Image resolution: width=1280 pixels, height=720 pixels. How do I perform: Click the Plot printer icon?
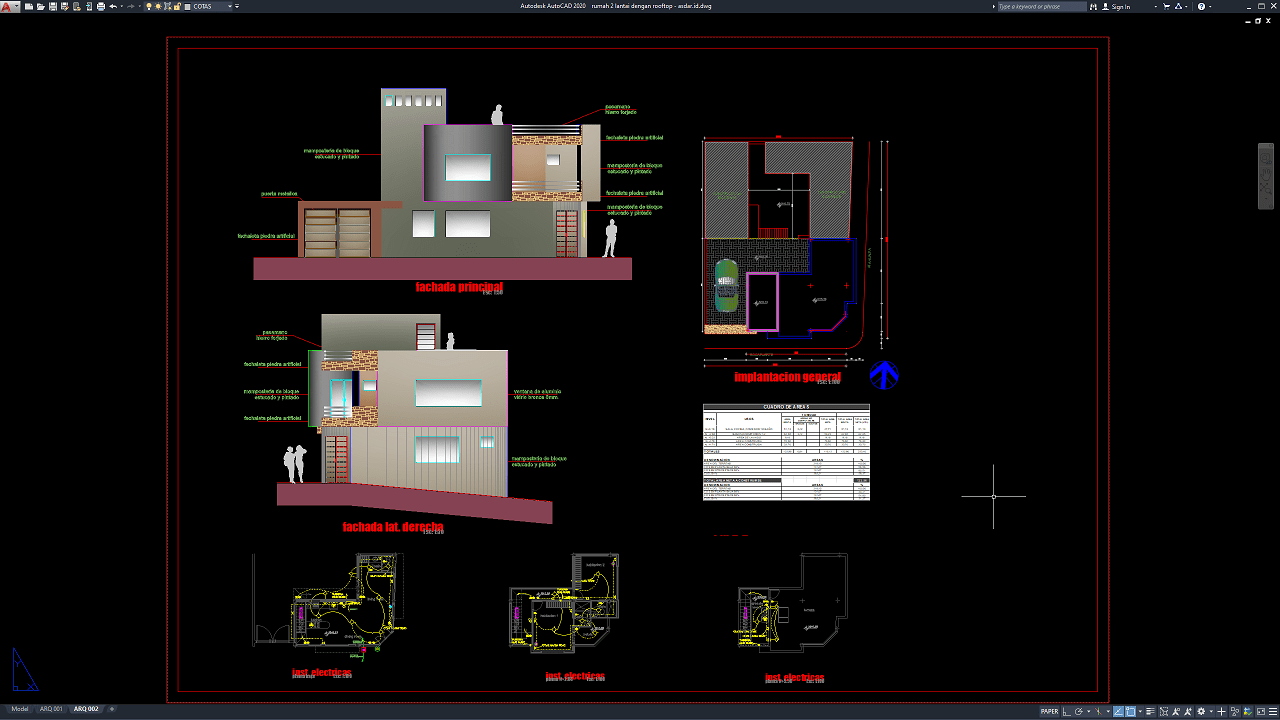pyautogui.click(x=101, y=6)
